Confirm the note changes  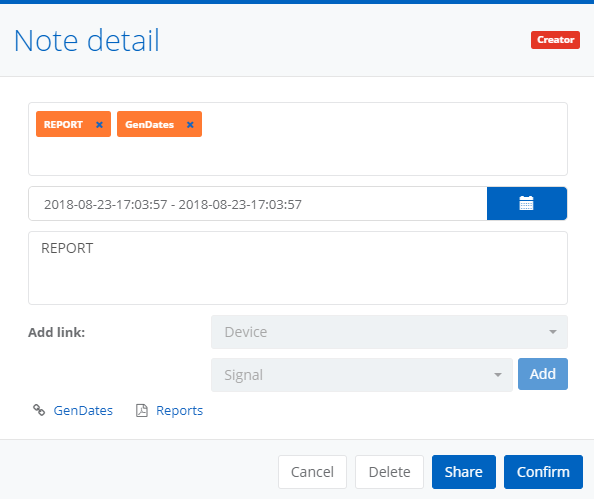coord(543,472)
